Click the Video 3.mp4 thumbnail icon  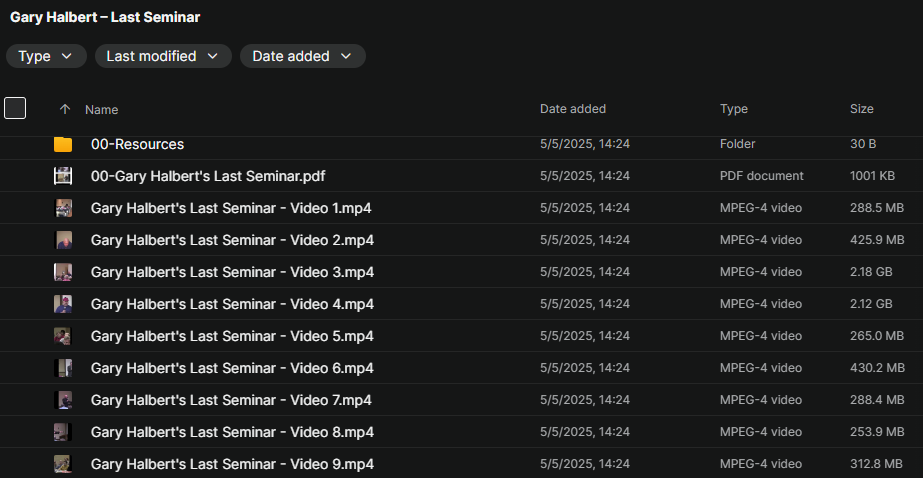point(63,272)
